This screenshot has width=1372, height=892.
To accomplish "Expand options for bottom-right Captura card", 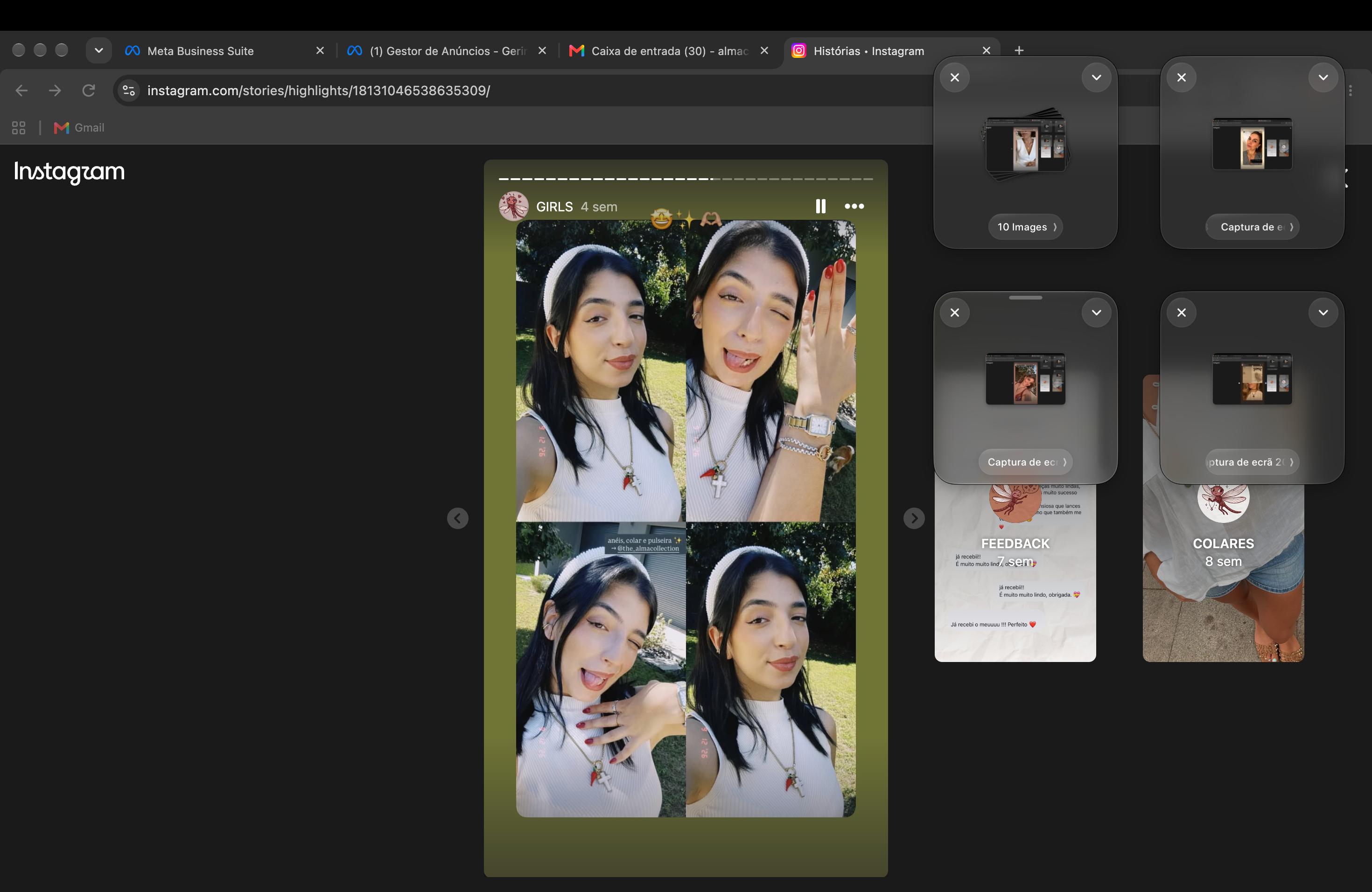I will (x=1323, y=312).
